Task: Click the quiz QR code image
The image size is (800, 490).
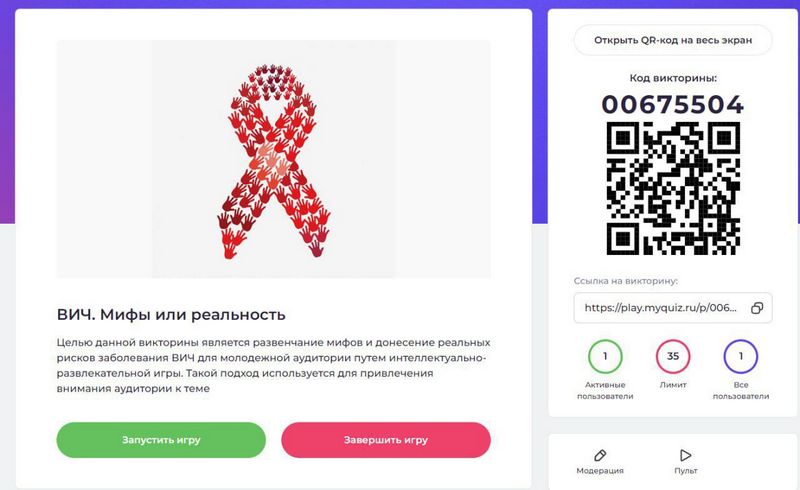Action: click(x=673, y=188)
